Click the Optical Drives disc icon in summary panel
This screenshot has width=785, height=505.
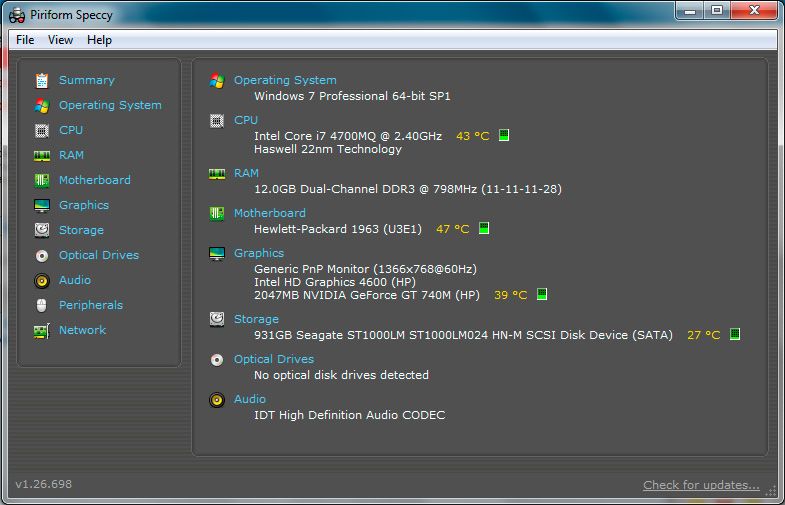217,360
